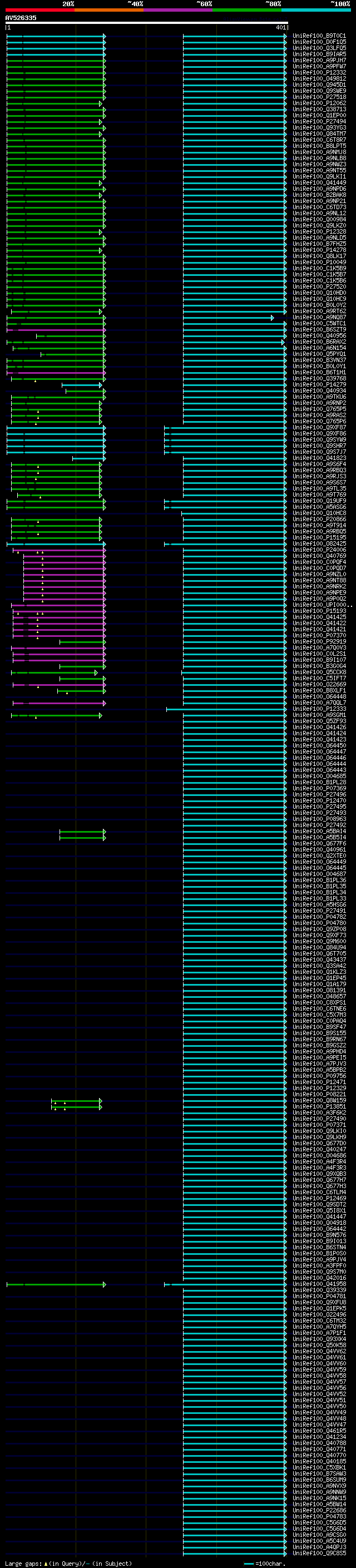
Task: Select hit label UniRef100_P12332
Action: pyautogui.click(x=319, y=72)
